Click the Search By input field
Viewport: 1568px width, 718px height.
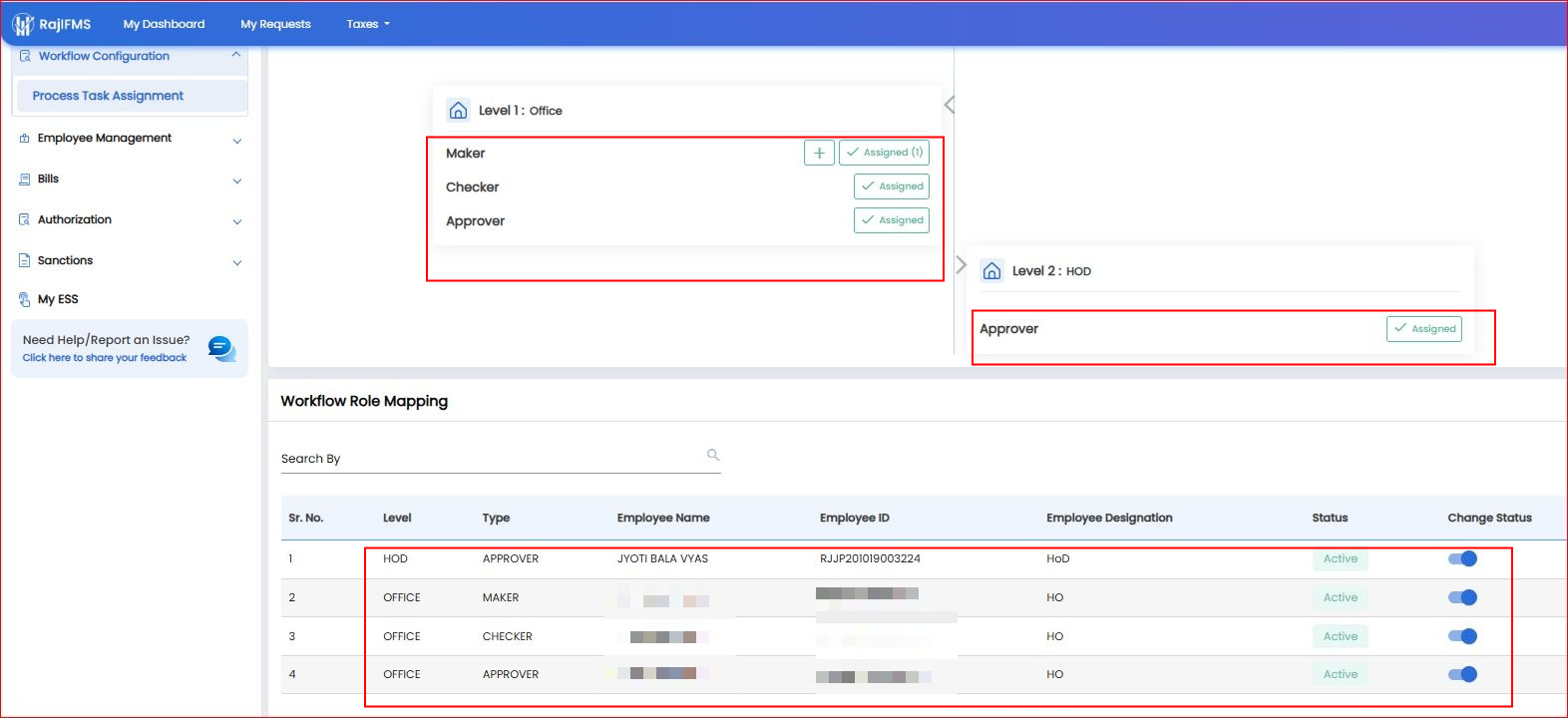tap(501, 459)
